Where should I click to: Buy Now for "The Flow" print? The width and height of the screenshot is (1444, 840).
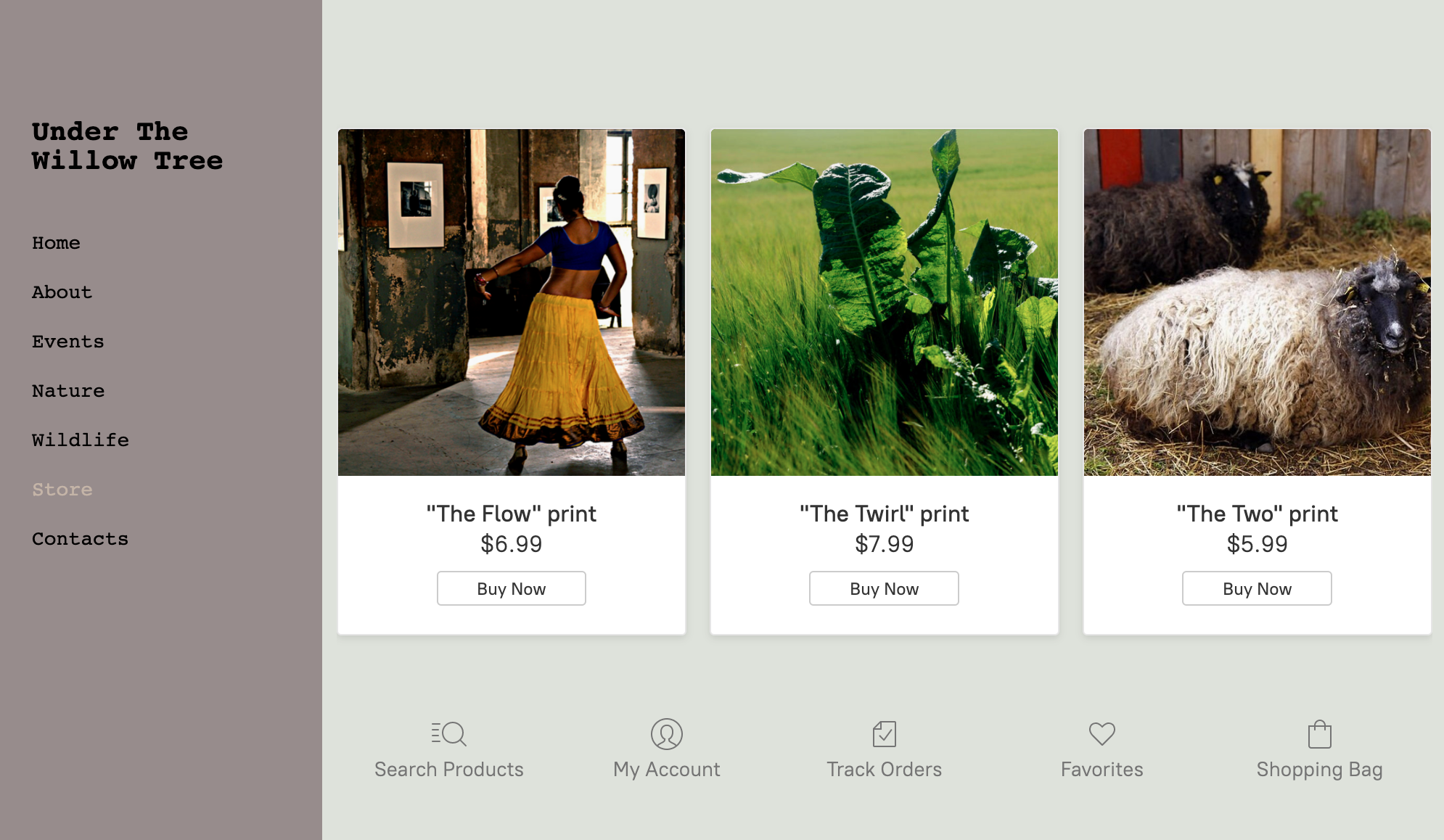click(x=511, y=588)
